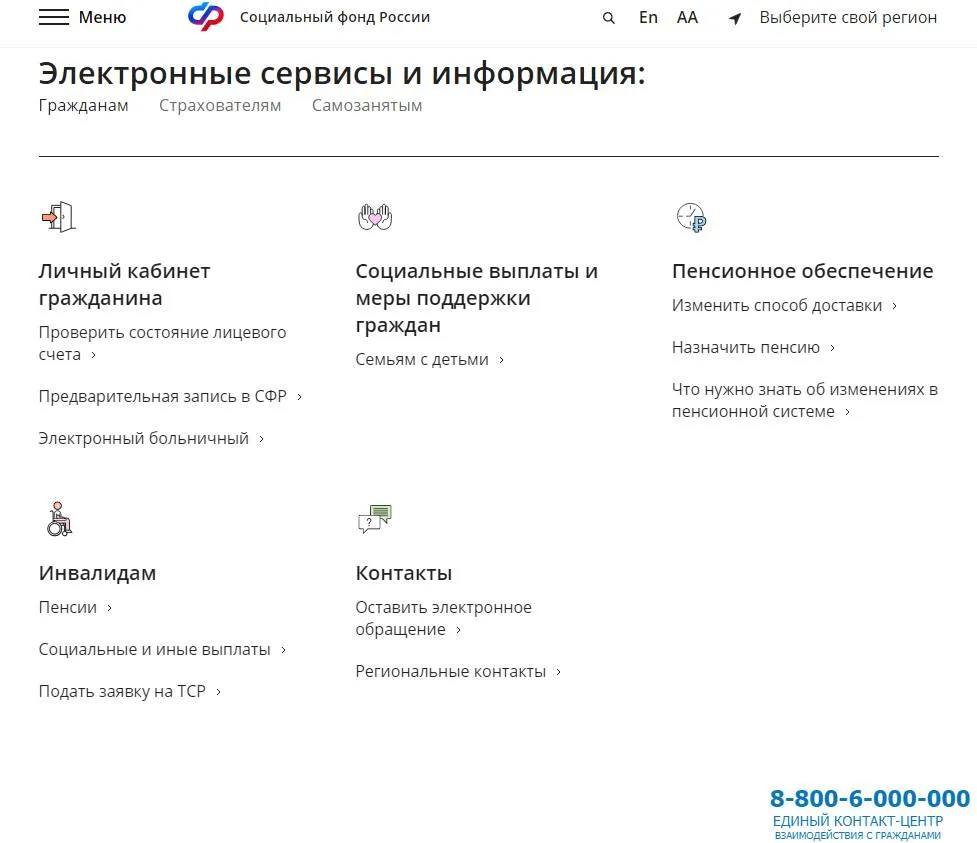977x843 pixels.
Task: Go to Семьям с детьми
Action: tap(422, 359)
